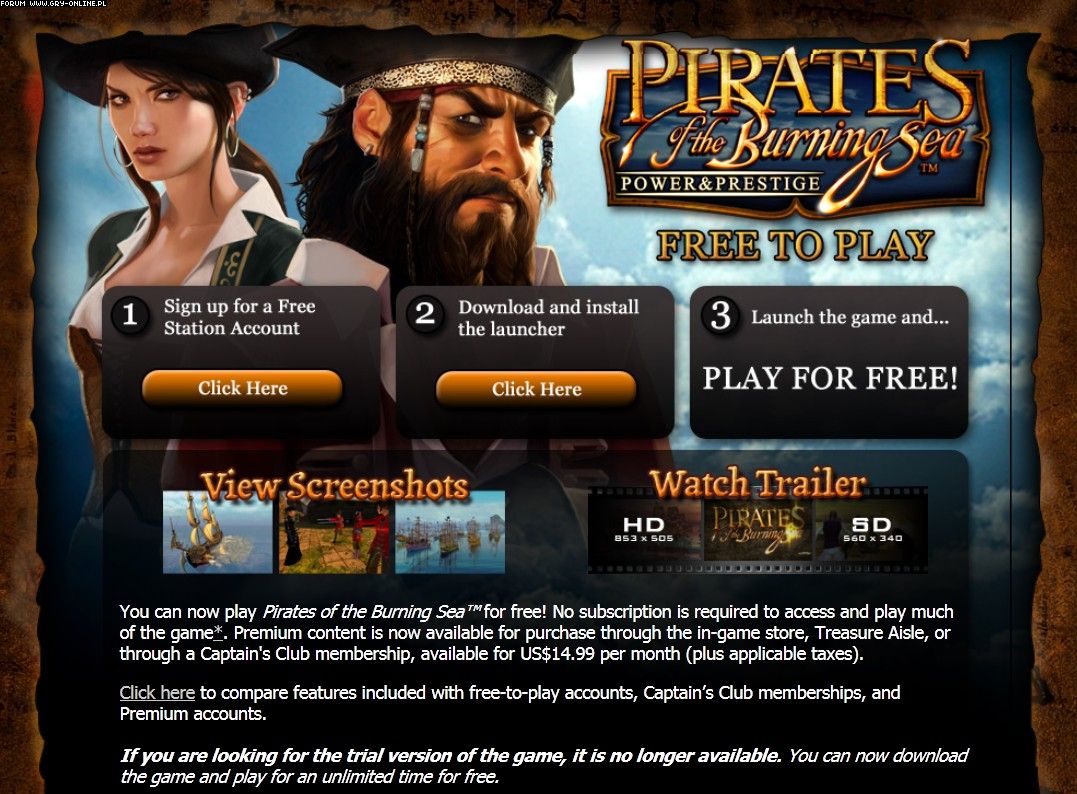The height and width of the screenshot is (794, 1077).
Task: Click Here to sign up for Station Account
Action: click(242, 388)
